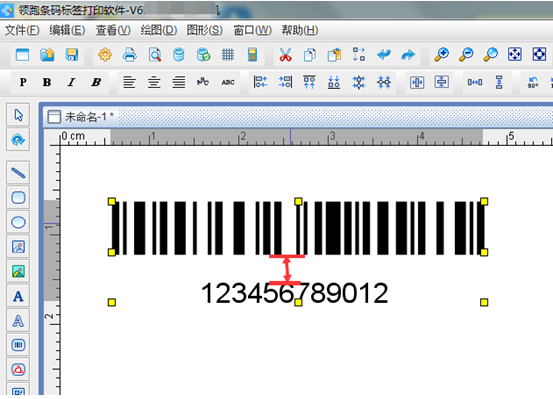Screen dimensions: 553x399
Task: Toggle the grid display icon
Action: coord(228,55)
